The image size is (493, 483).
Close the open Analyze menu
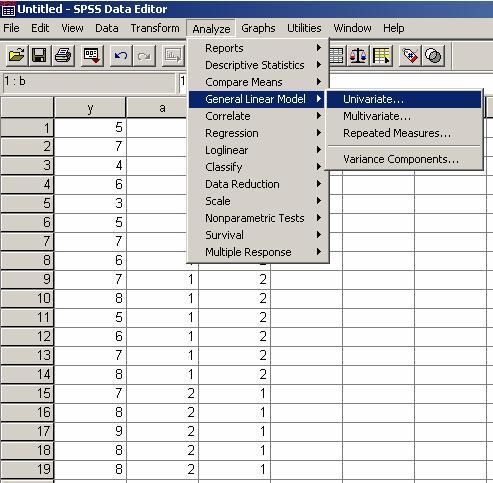211,29
